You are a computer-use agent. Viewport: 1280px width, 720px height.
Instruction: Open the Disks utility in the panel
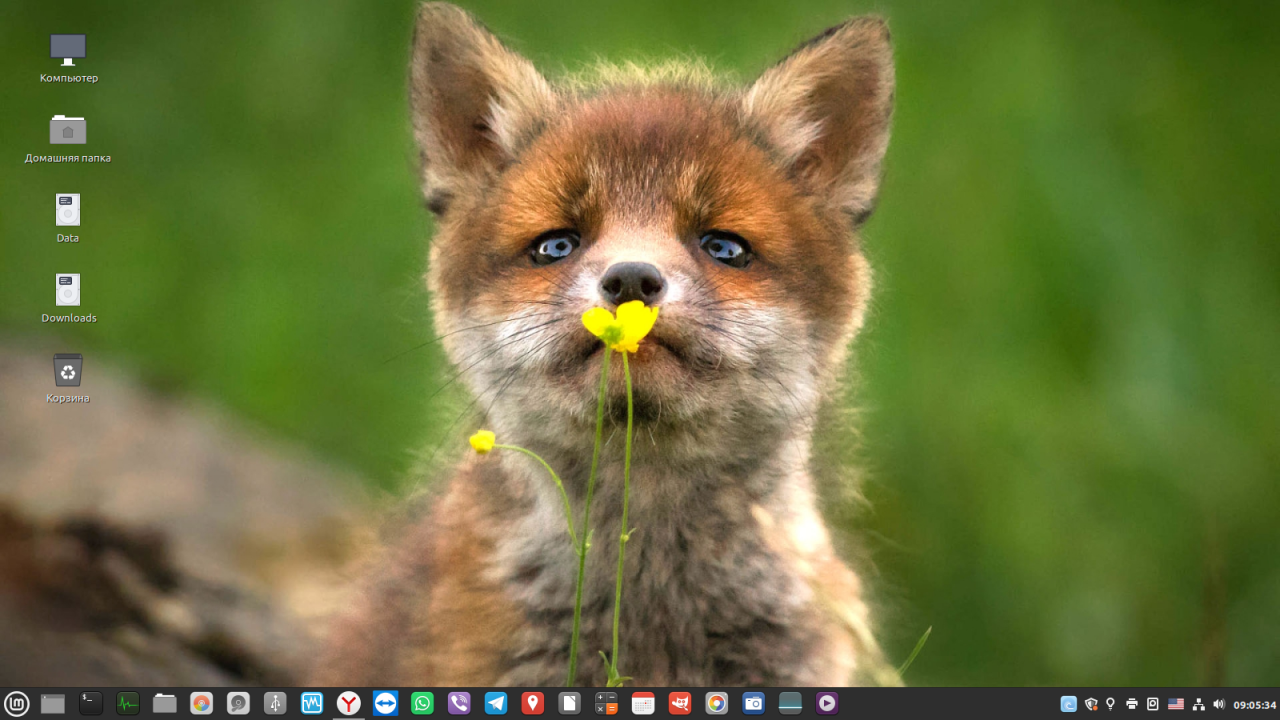tap(238, 704)
